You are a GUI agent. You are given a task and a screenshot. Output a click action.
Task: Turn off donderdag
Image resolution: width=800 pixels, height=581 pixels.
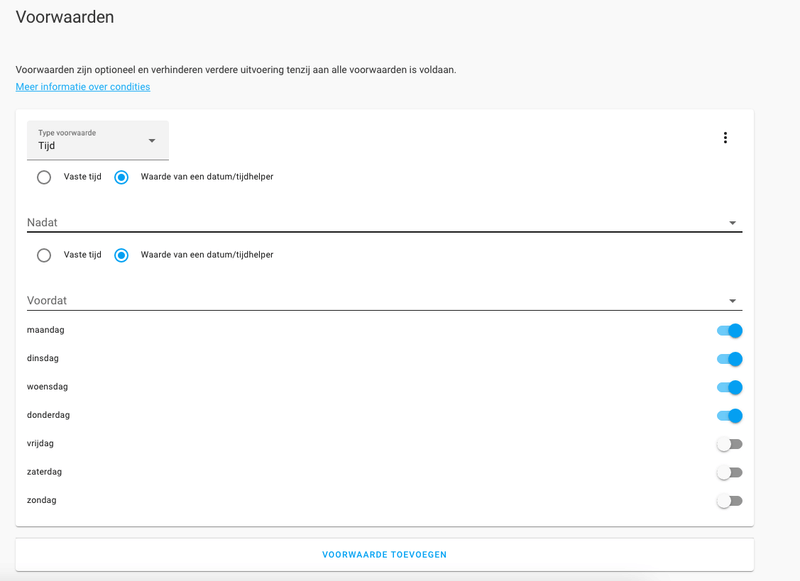[729, 415]
